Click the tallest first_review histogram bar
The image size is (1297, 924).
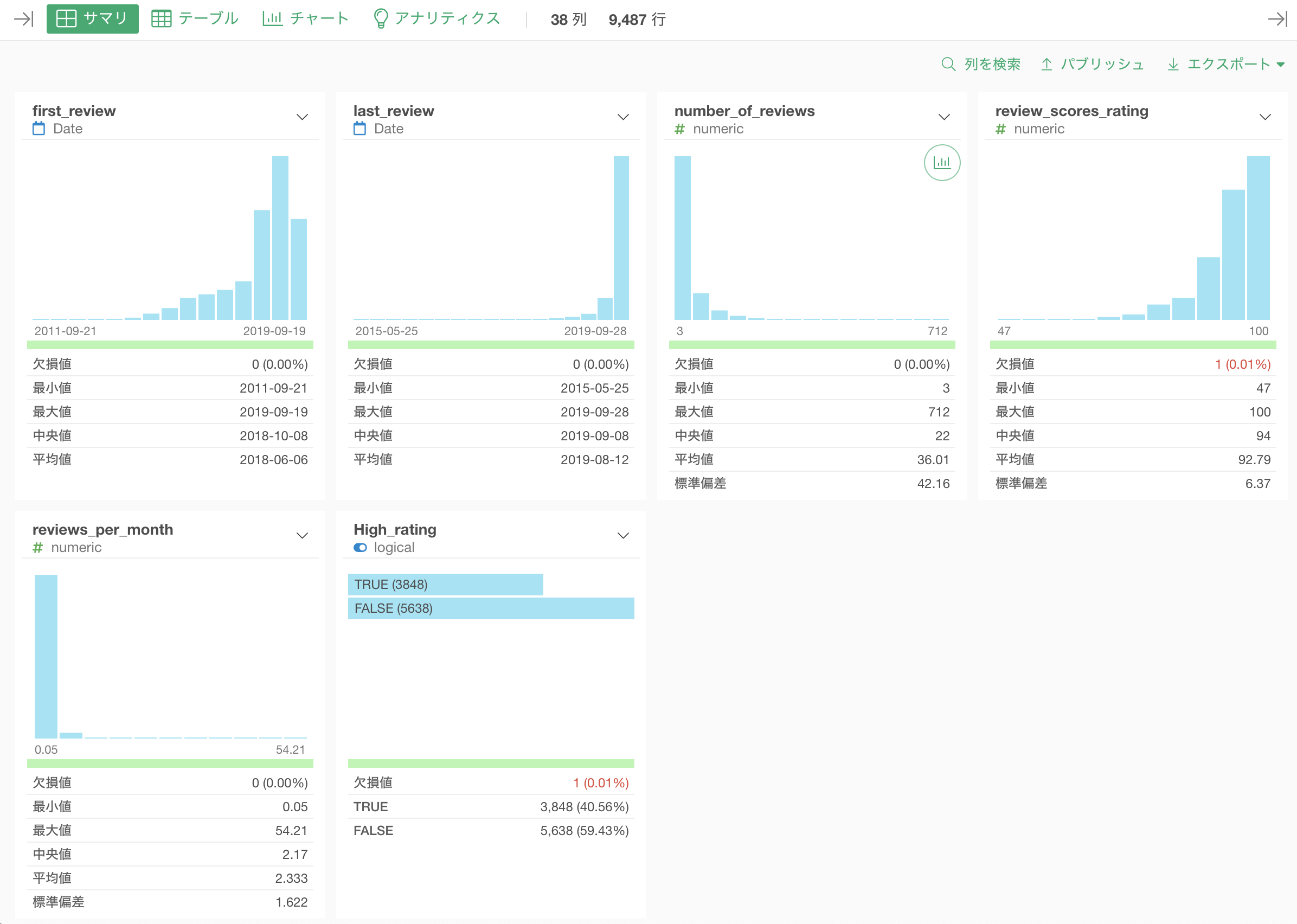(x=280, y=238)
